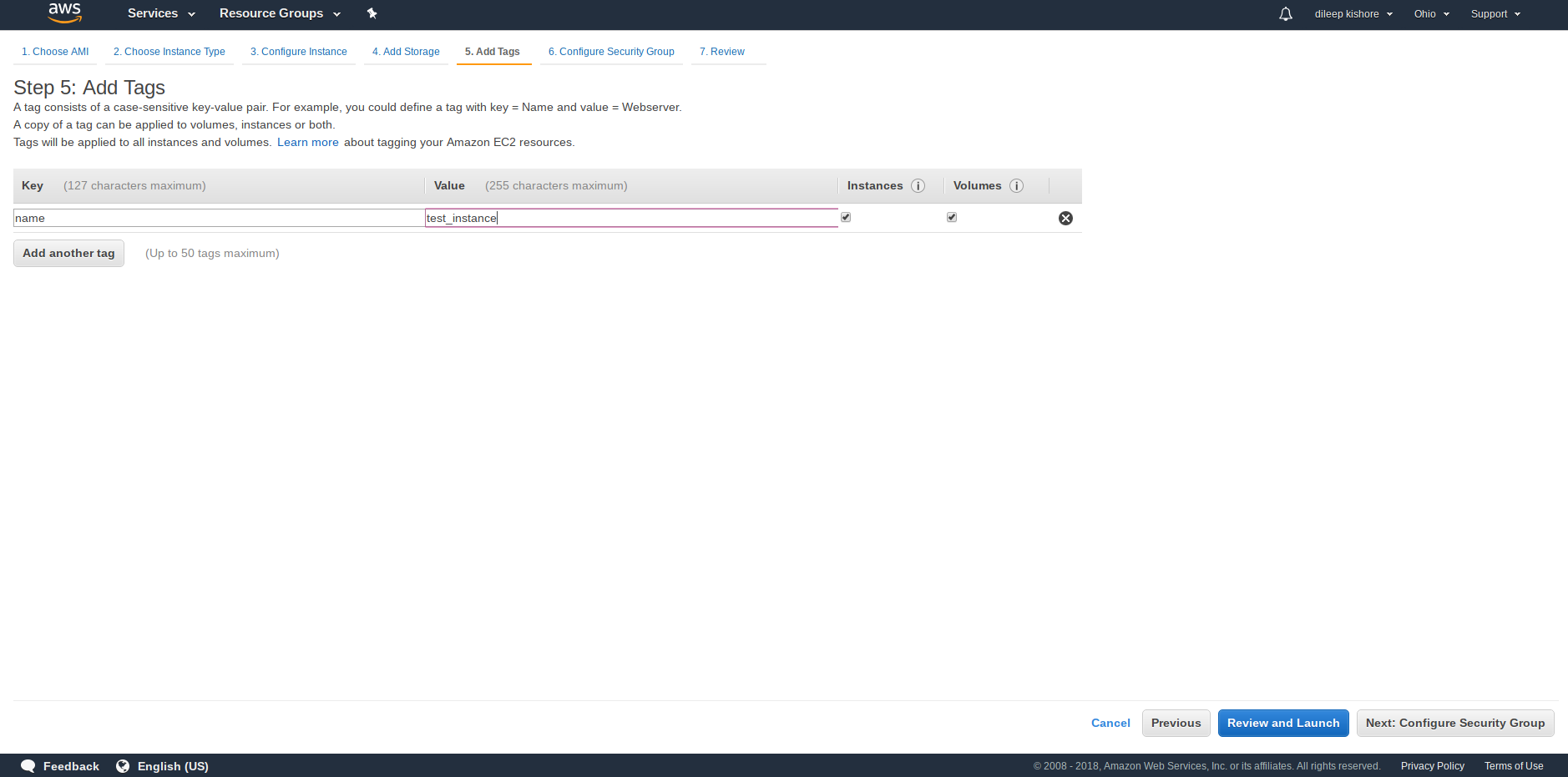Toggle Volumes checkbox for name tag
This screenshot has width=1568, height=777.
point(952,217)
